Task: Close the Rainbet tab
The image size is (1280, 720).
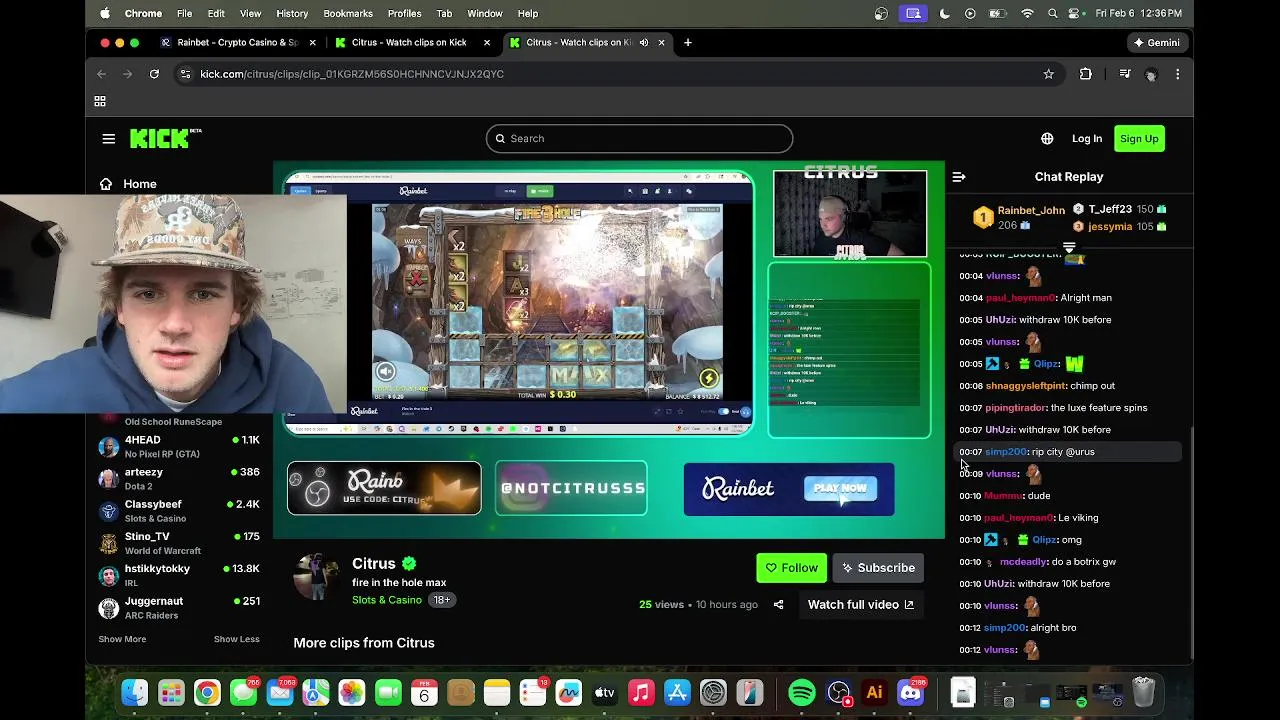Action: coord(313,43)
